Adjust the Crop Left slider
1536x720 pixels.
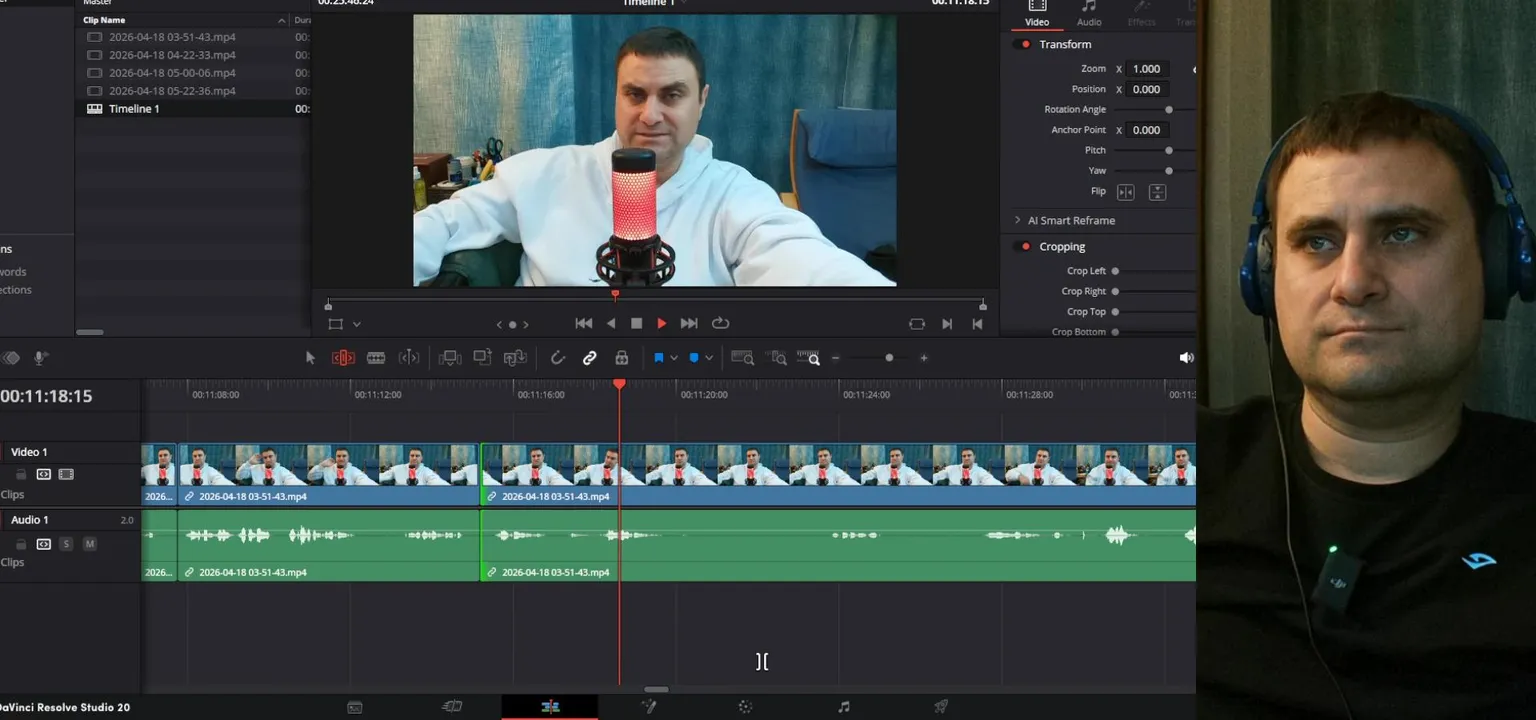(x=1115, y=271)
